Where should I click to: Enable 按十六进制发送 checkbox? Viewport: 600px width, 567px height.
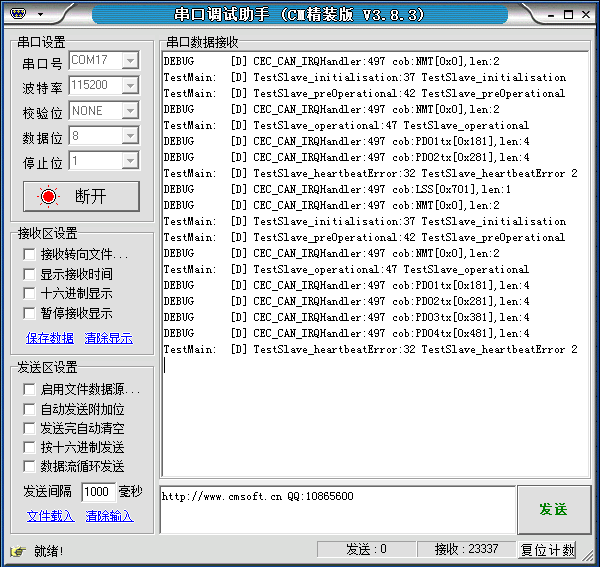29,447
